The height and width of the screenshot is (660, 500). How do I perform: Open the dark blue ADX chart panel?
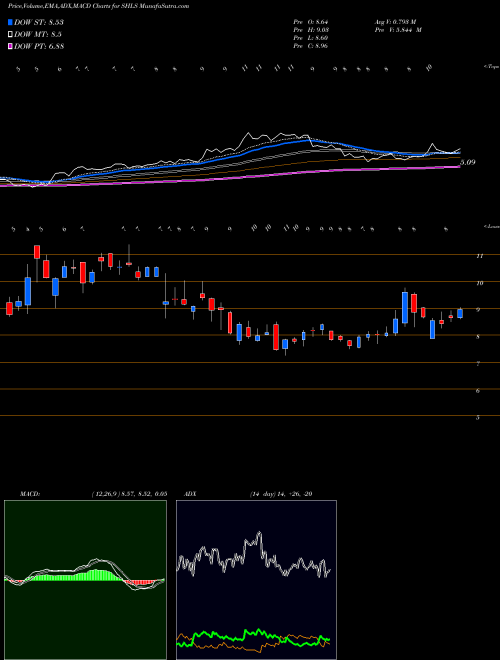tap(256, 580)
